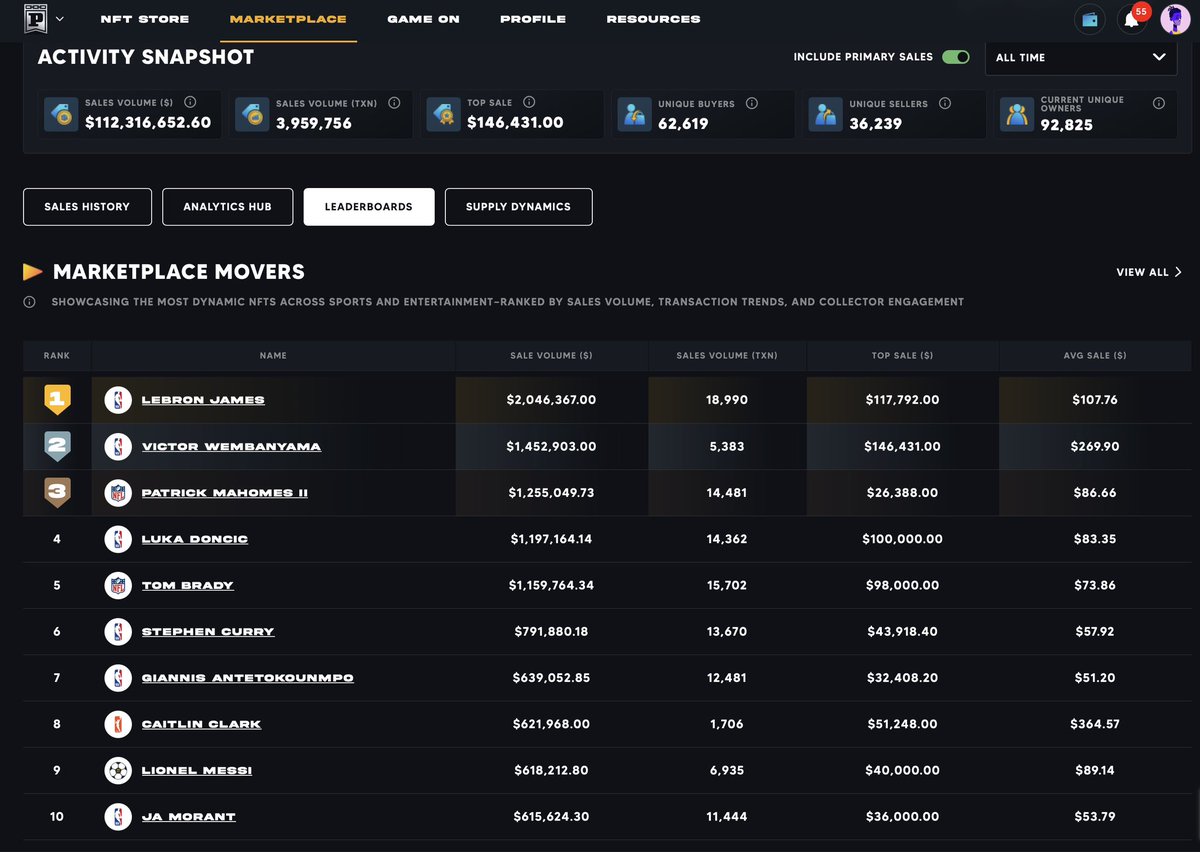This screenshot has width=1200, height=852.
Task: Show info for Sales Volume ($) stat
Action: 190,102
